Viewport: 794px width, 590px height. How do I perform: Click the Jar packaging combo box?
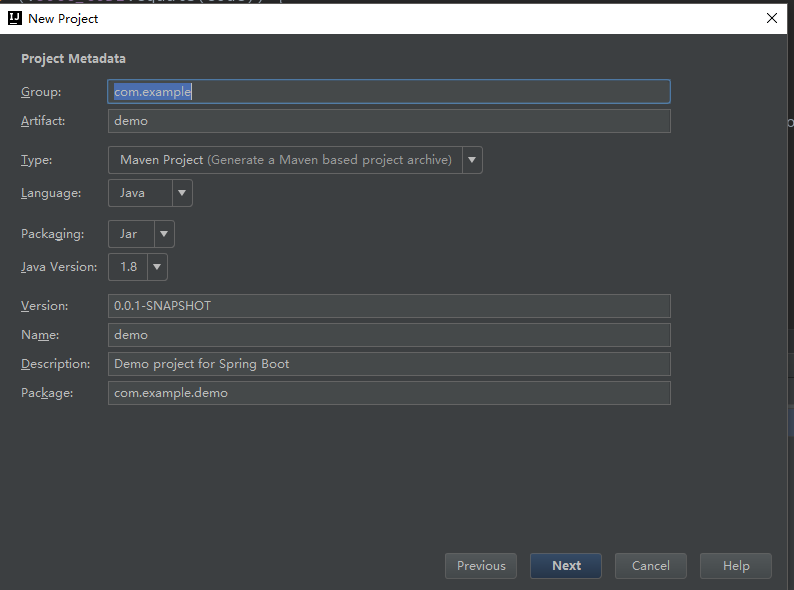pos(130,234)
